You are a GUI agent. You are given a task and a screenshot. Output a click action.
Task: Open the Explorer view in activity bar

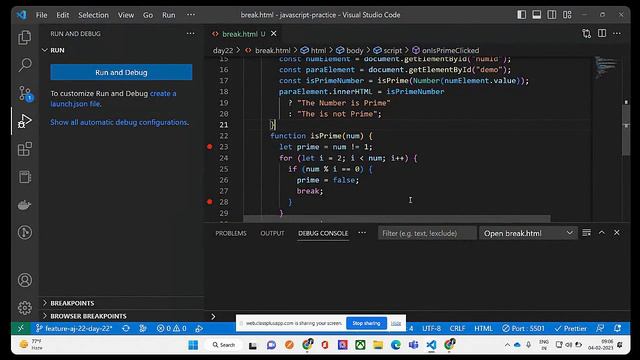(x=25, y=38)
